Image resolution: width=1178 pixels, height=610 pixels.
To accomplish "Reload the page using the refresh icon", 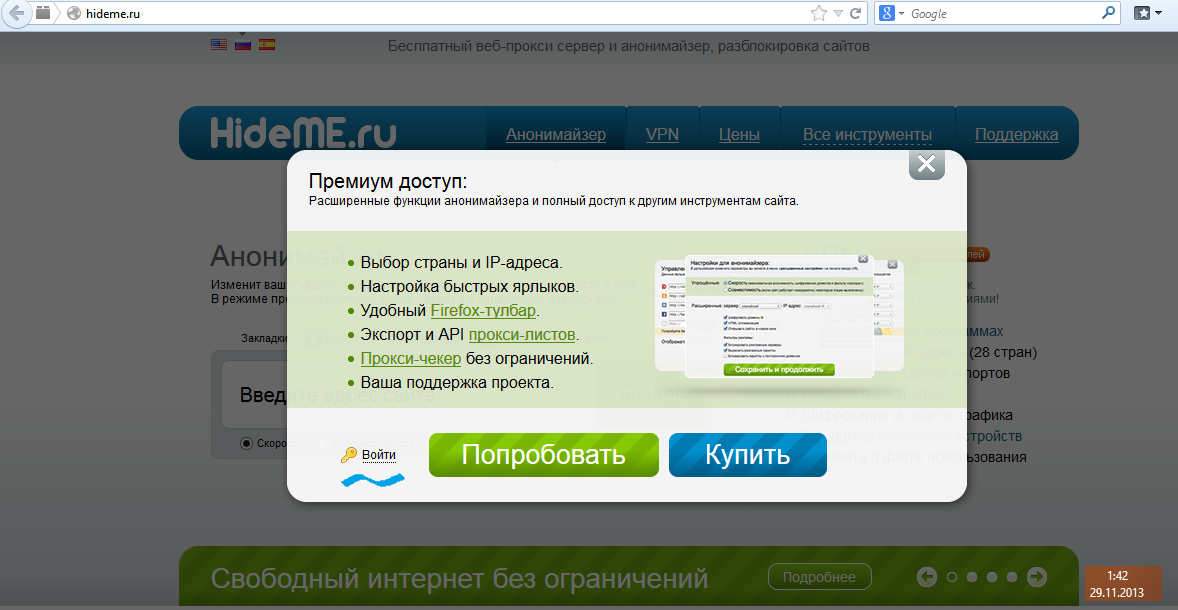I will pos(855,14).
